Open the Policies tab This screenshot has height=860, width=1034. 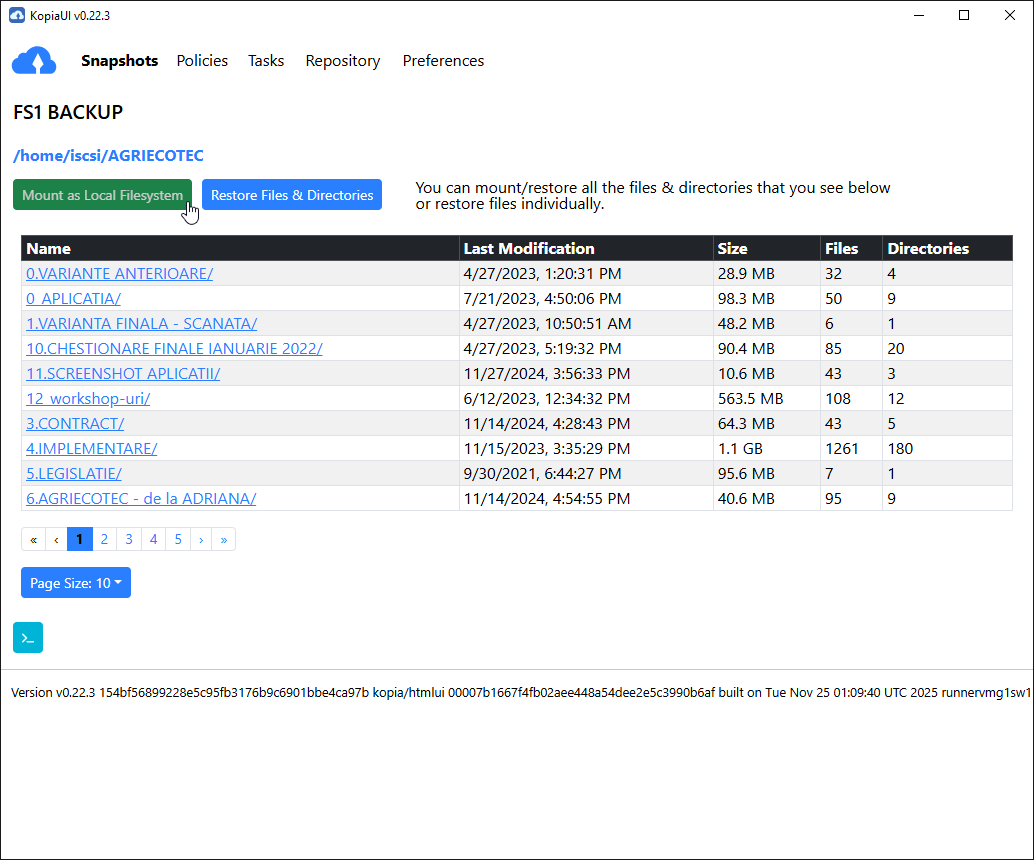tap(202, 61)
